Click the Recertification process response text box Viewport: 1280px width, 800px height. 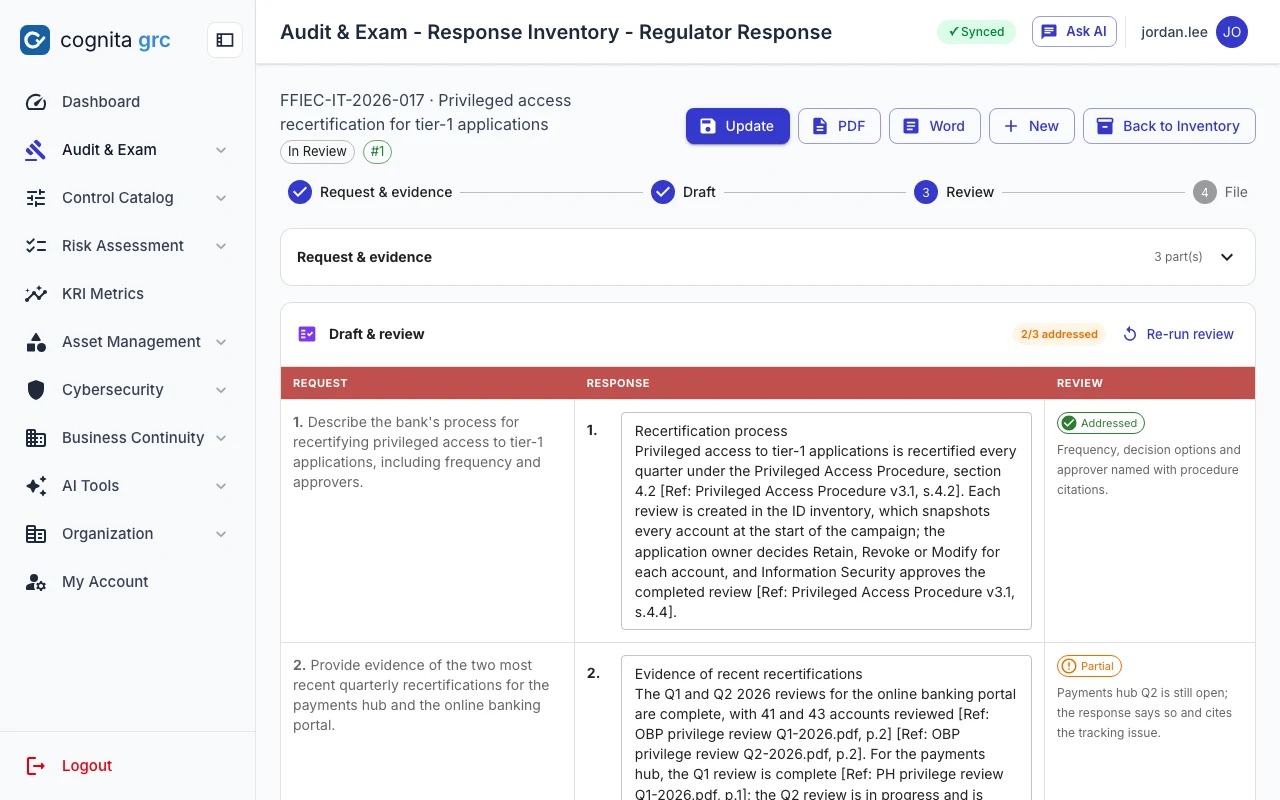826,521
